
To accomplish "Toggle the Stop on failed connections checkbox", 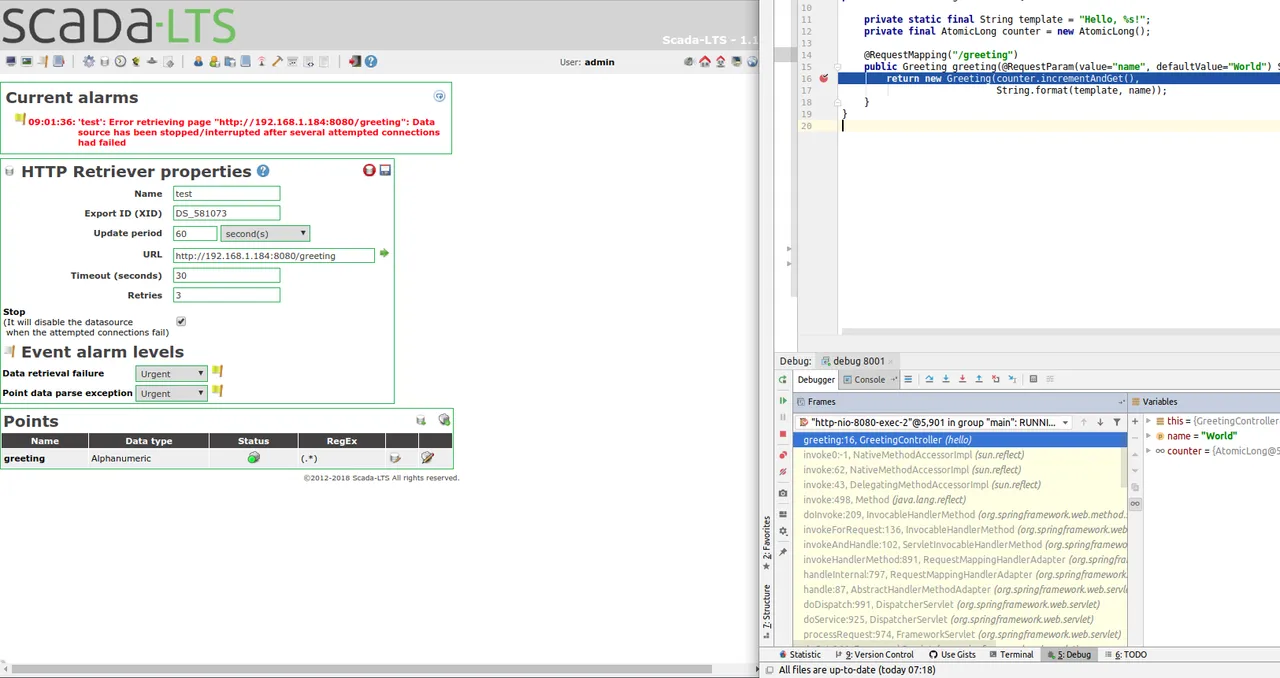I will [181, 322].
